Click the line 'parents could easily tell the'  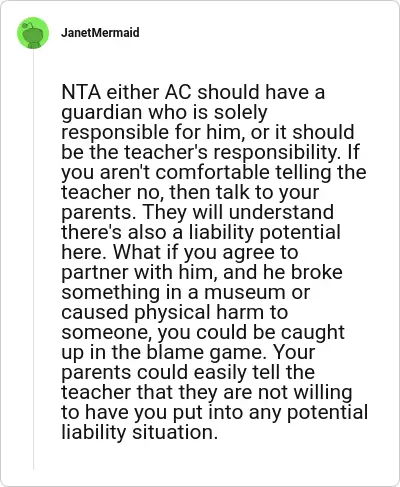[188, 372]
